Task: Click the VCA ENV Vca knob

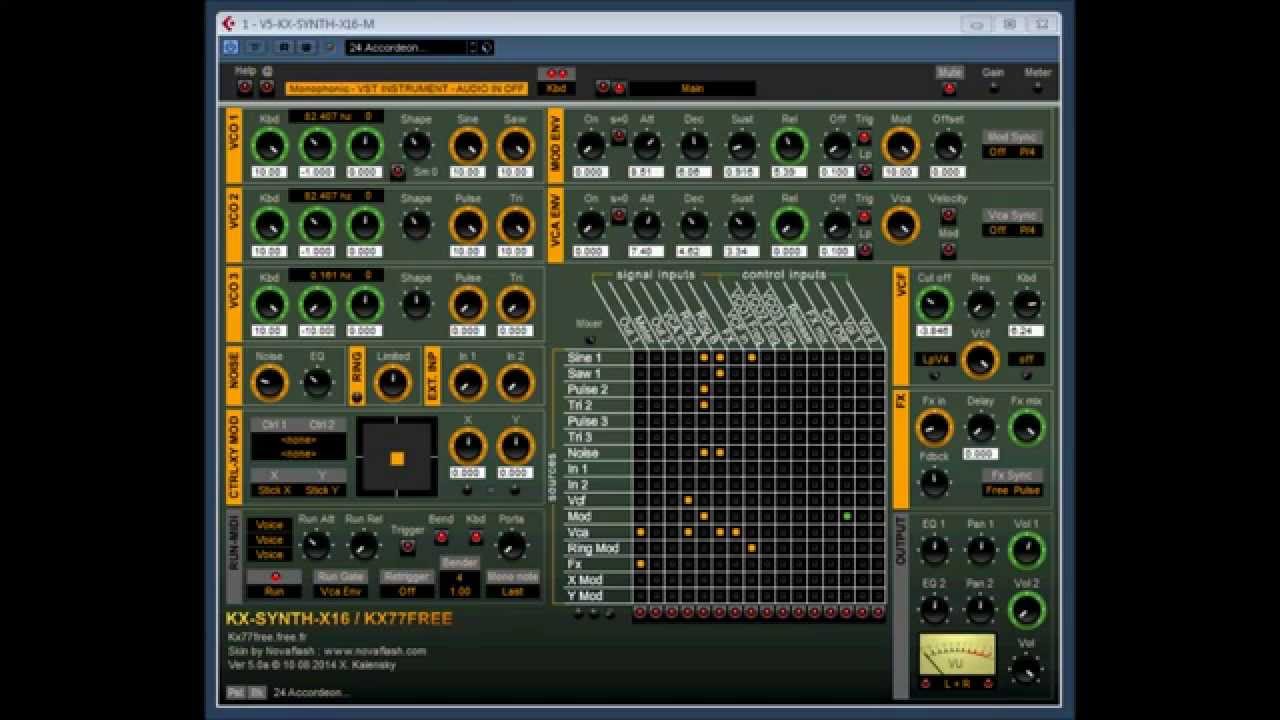Action: (x=900, y=225)
